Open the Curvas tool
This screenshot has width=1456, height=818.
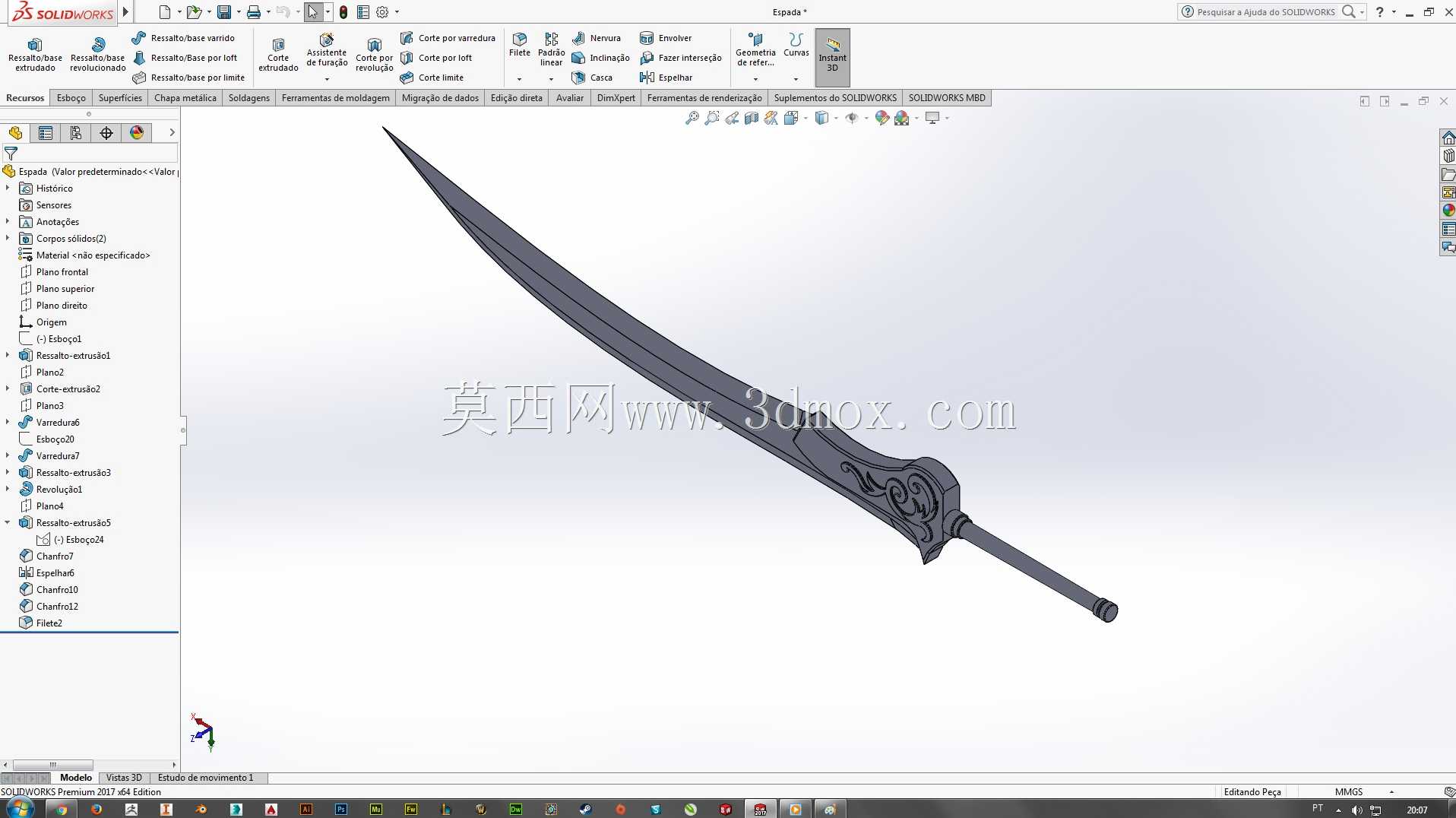796,45
